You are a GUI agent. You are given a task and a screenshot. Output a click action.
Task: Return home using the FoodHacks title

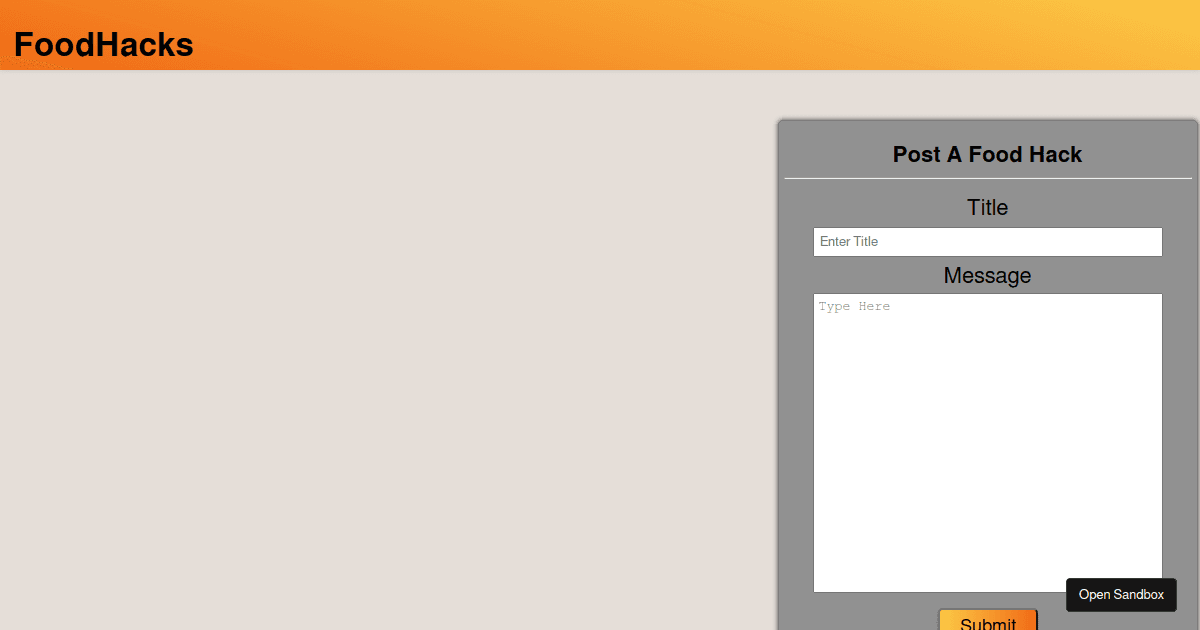click(103, 44)
